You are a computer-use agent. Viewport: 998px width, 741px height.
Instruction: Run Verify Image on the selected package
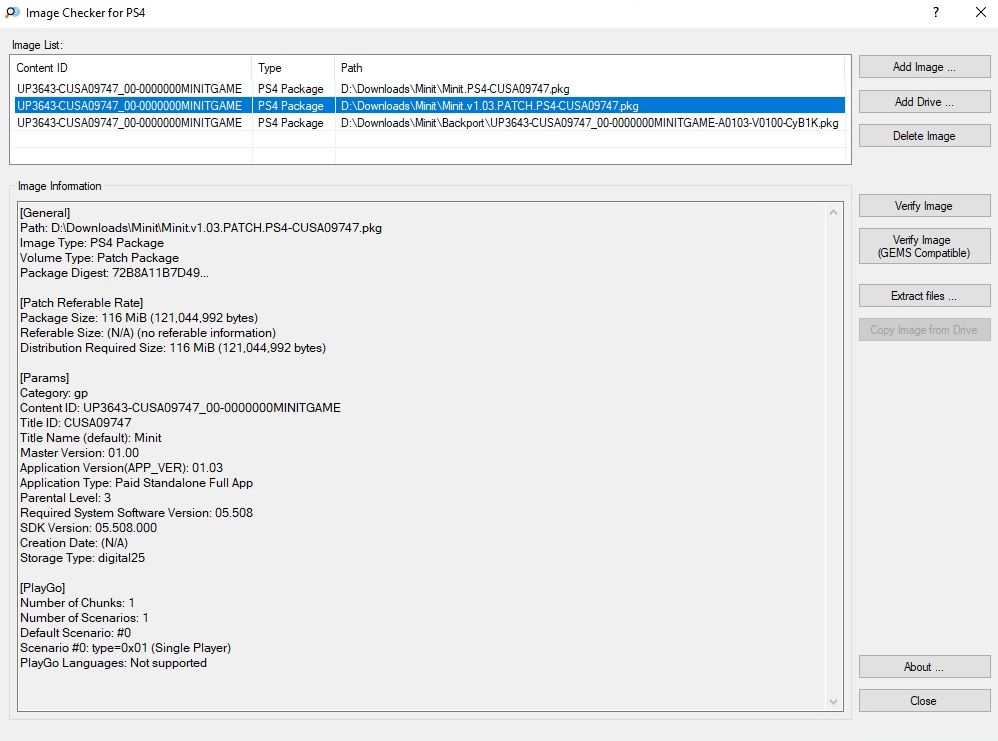pos(924,206)
